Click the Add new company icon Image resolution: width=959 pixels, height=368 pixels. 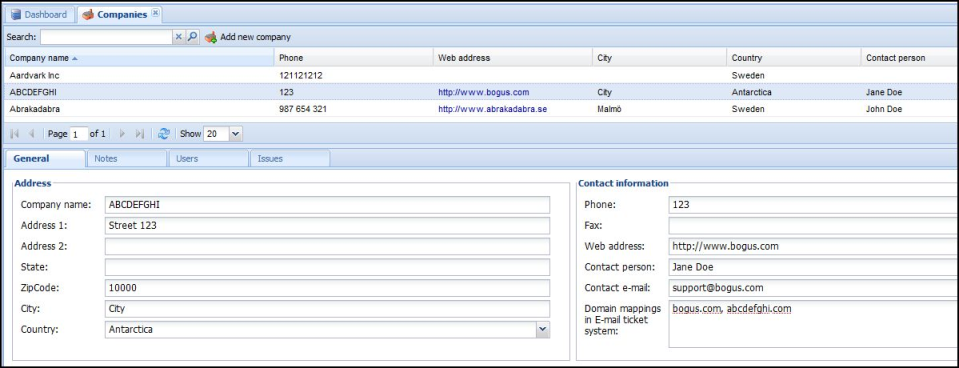pyautogui.click(x=210, y=37)
